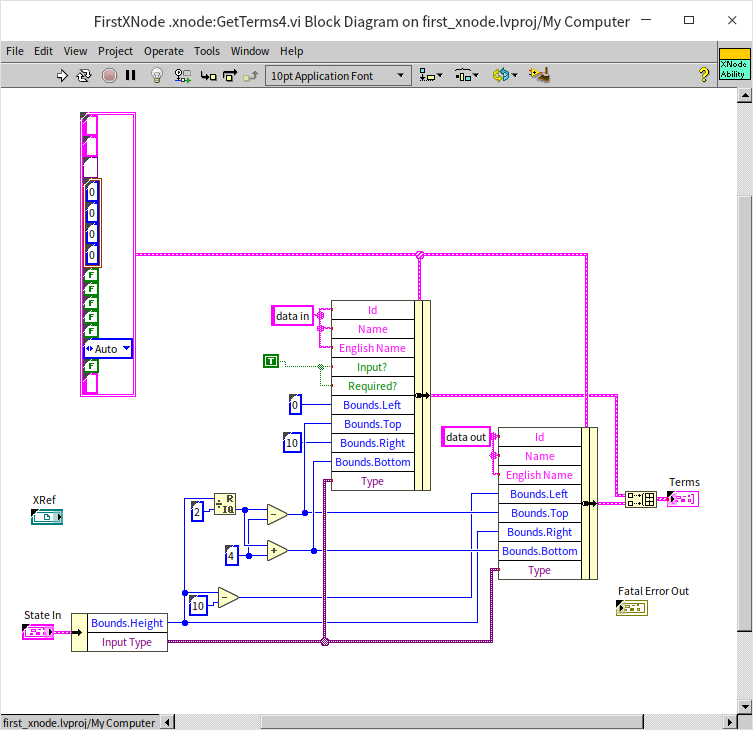Select the State In control terminal
The height and width of the screenshot is (730, 753).
38,632
